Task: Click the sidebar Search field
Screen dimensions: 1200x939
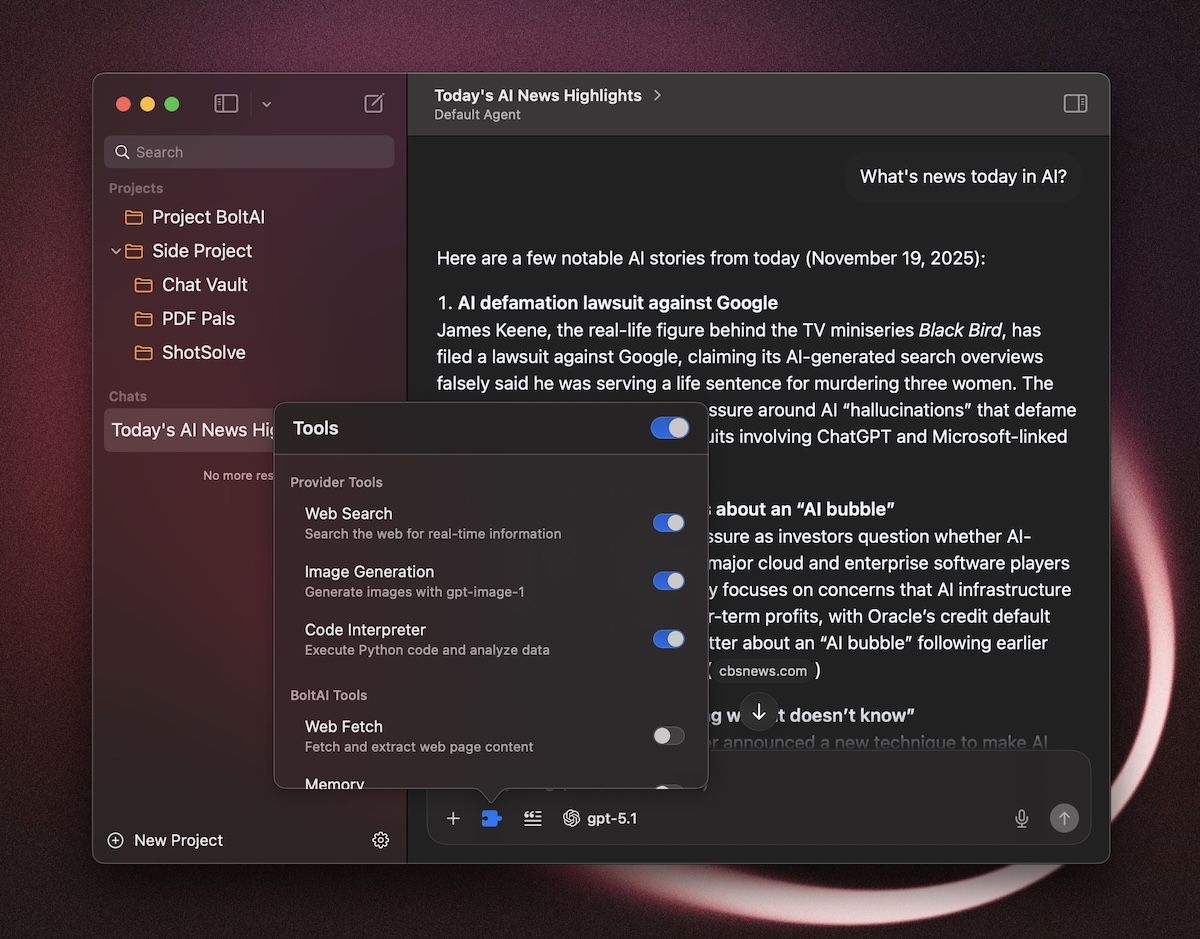Action: click(249, 152)
